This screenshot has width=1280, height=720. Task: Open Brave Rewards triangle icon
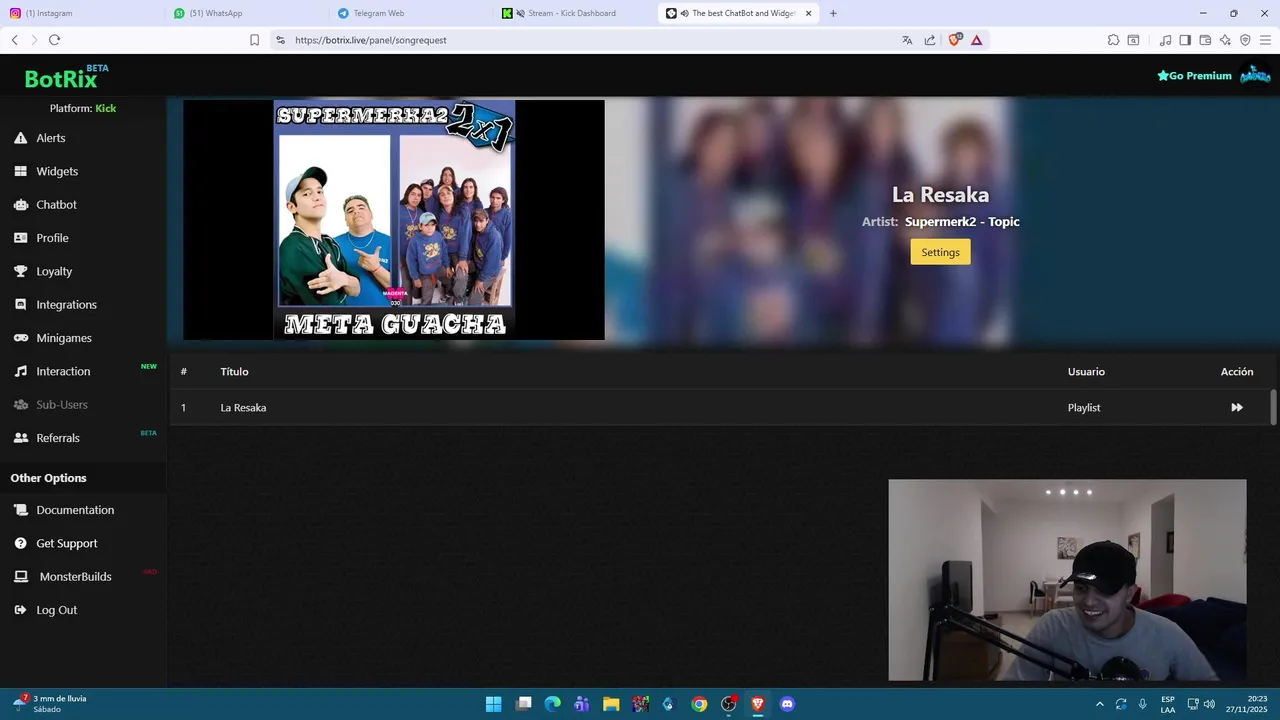click(976, 40)
